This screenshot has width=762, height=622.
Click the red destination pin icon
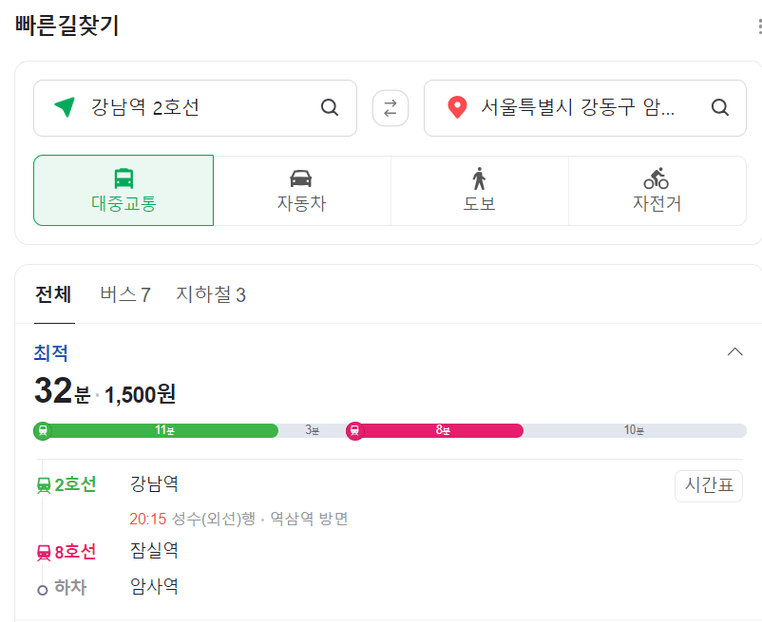[x=457, y=107]
